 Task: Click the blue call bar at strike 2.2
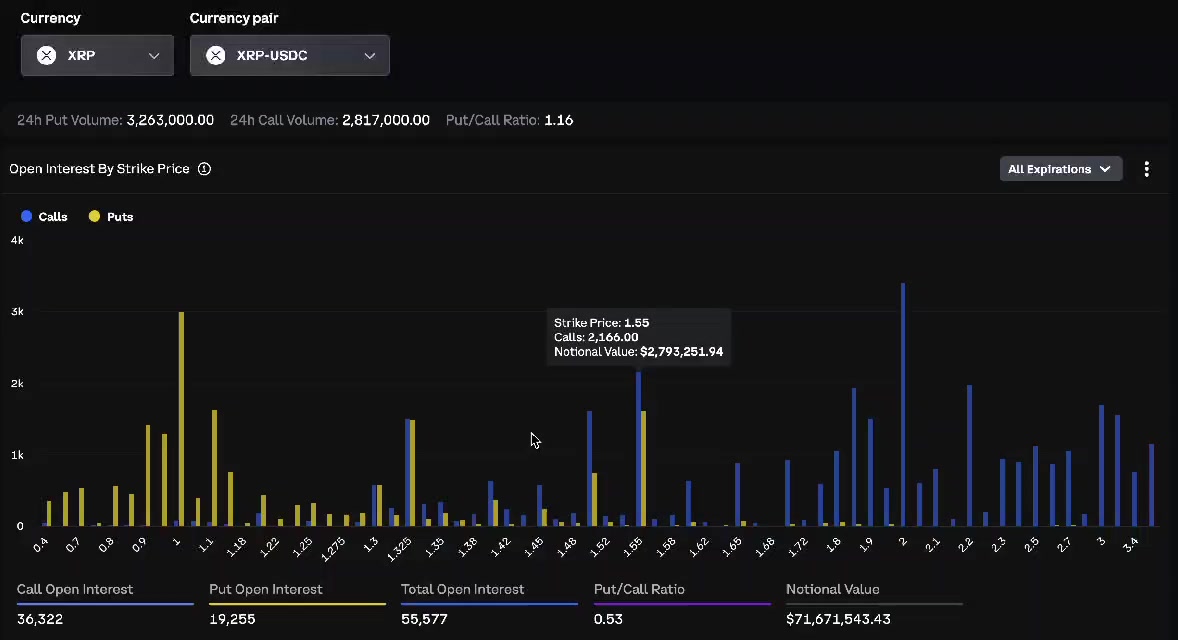coord(969,455)
